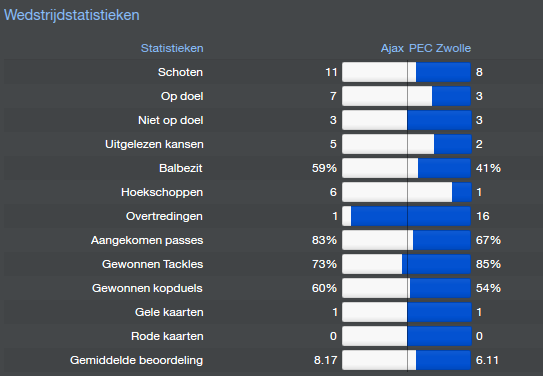
Task: Click the Hoekschoppen row label
Action: pos(162,192)
